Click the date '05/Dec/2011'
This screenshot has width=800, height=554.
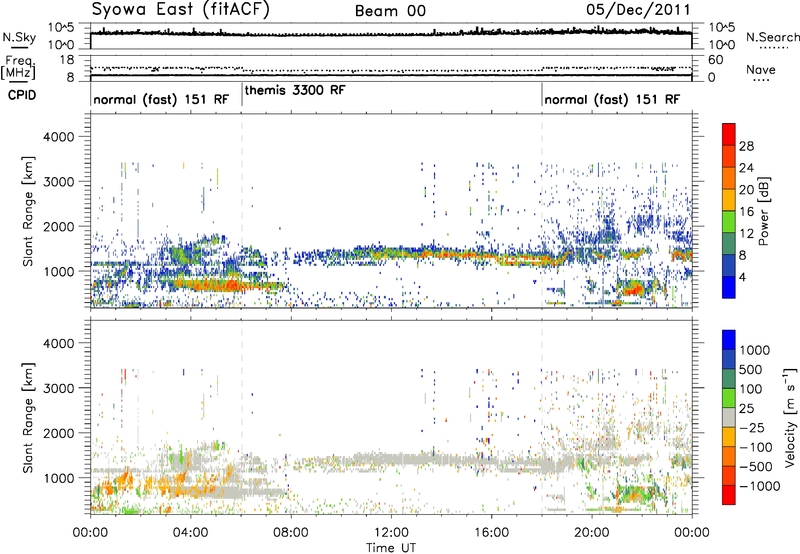(x=638, y=10)
